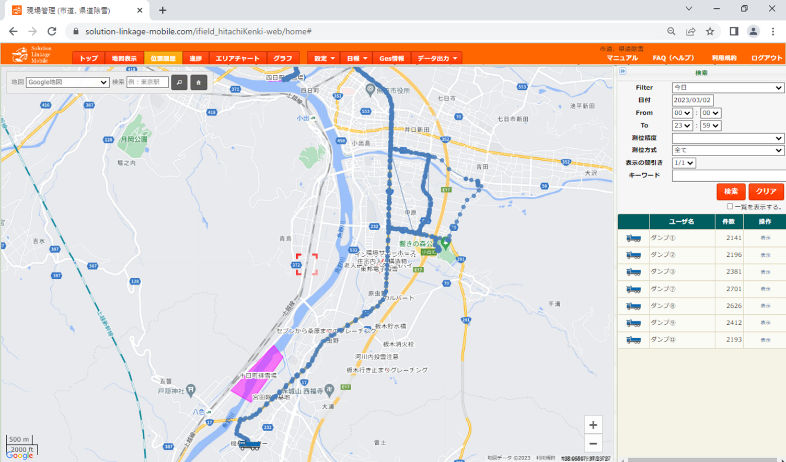Screen dimensions: 786x462
Task: Expand the 日報 menu
Action: (x=356, y=58)
